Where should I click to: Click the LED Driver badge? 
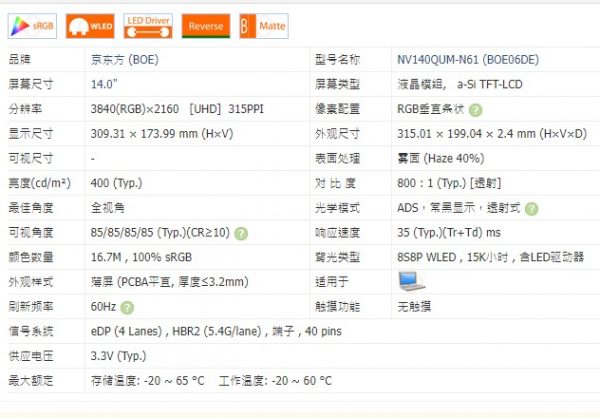pyautogui.click(x=148, y=26)
